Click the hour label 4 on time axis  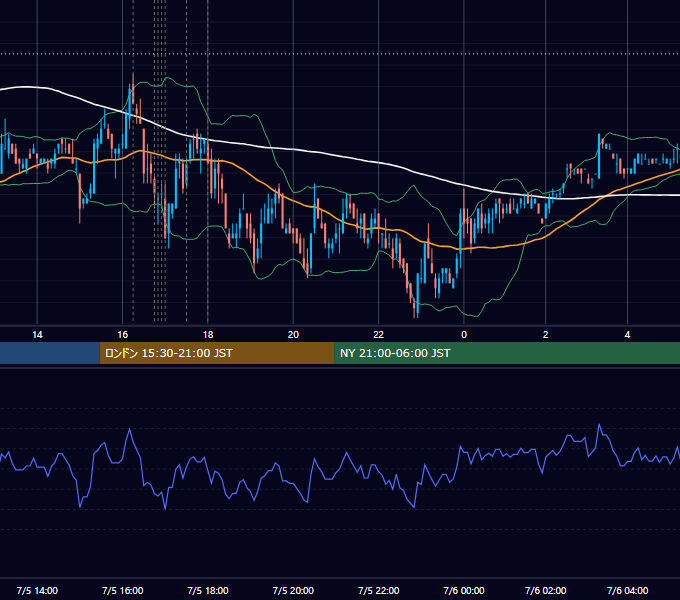[627, 335]
